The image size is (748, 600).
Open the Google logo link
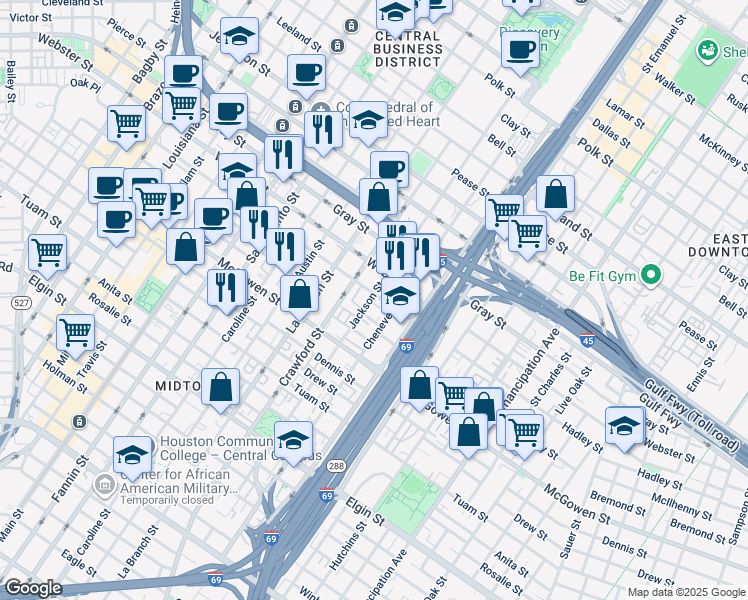(33, 589)
